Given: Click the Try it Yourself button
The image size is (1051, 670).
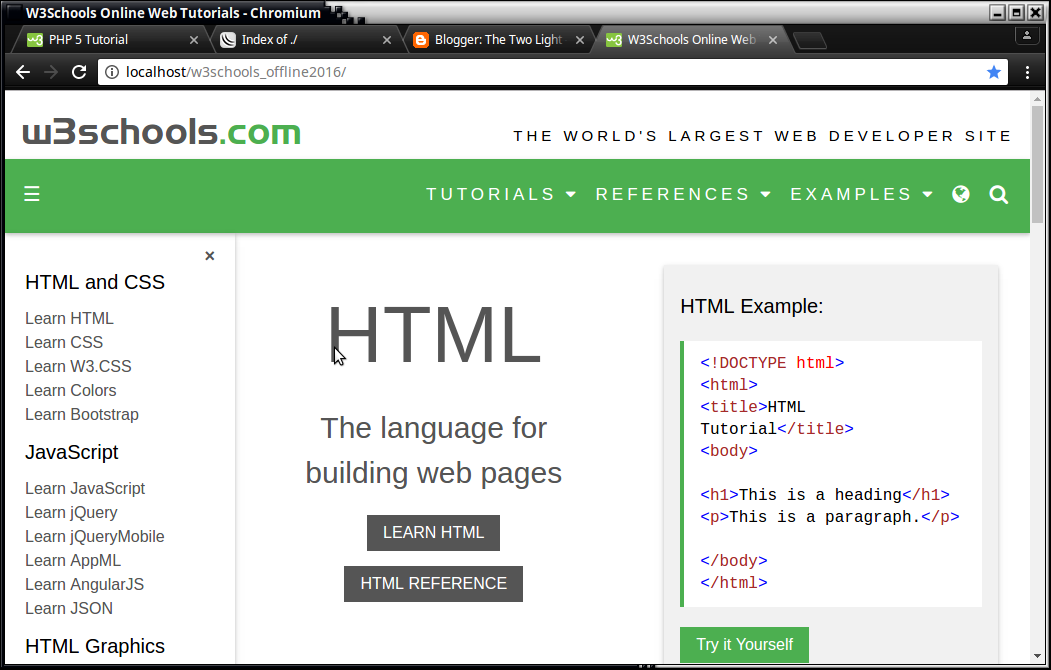Looking at the screenshot, I should 744,645.
